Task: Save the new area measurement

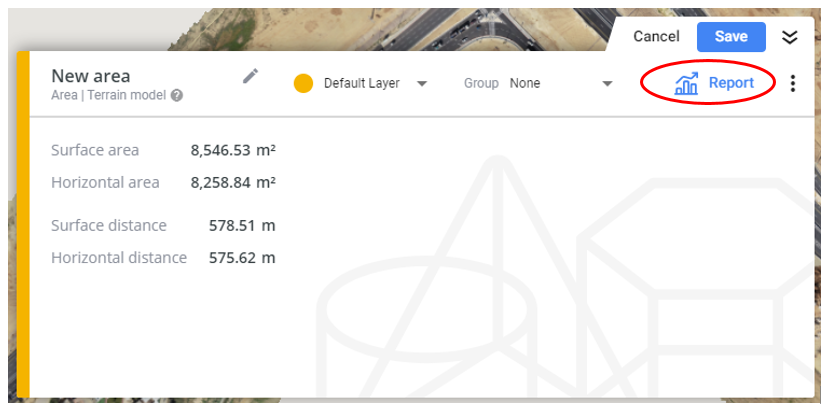Action: (731, 36)
